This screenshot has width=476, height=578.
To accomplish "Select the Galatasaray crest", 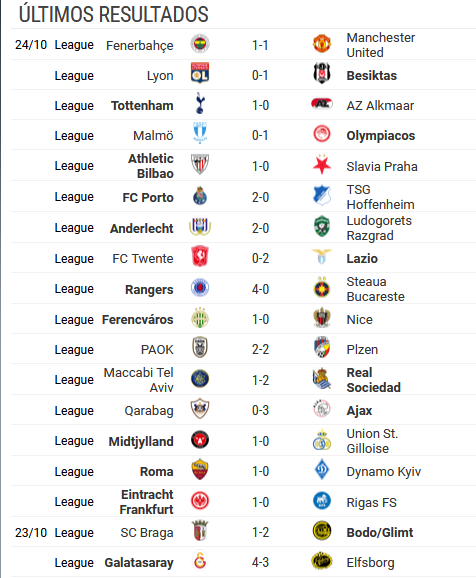I will click(x=200, y=561).
